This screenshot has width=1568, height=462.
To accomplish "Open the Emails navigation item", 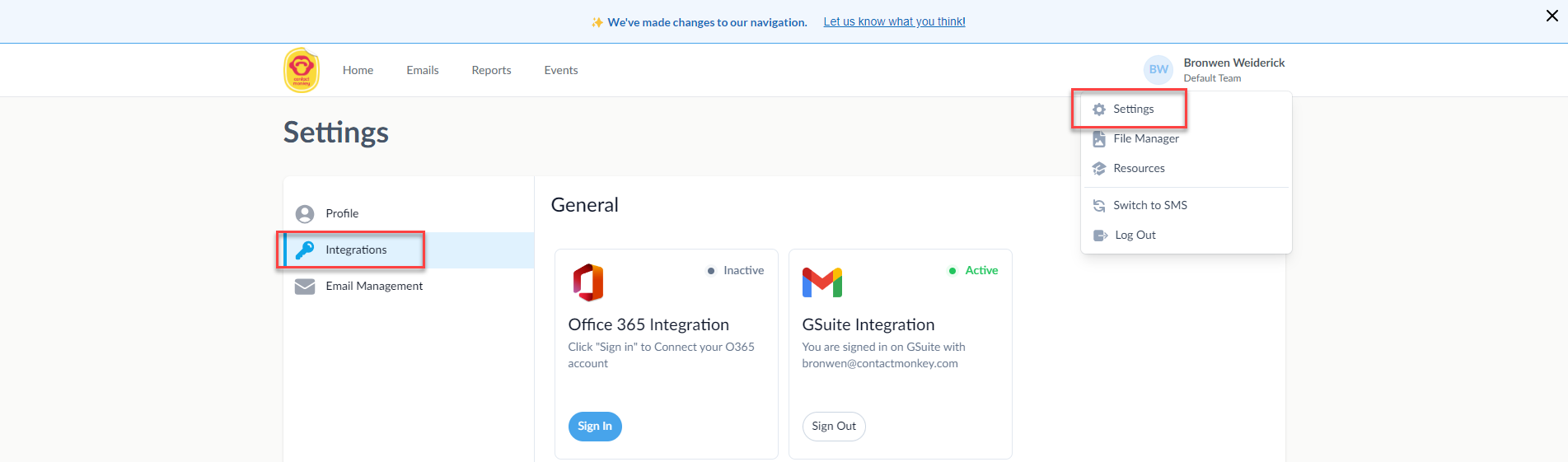I will click(423, 71).
